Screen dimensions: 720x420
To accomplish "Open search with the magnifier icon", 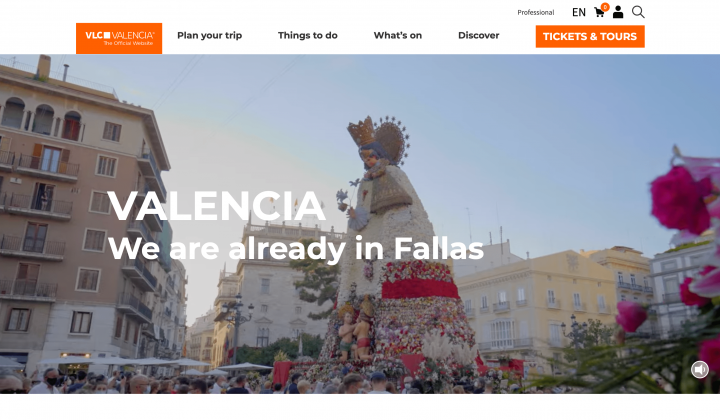I will 638,12.
